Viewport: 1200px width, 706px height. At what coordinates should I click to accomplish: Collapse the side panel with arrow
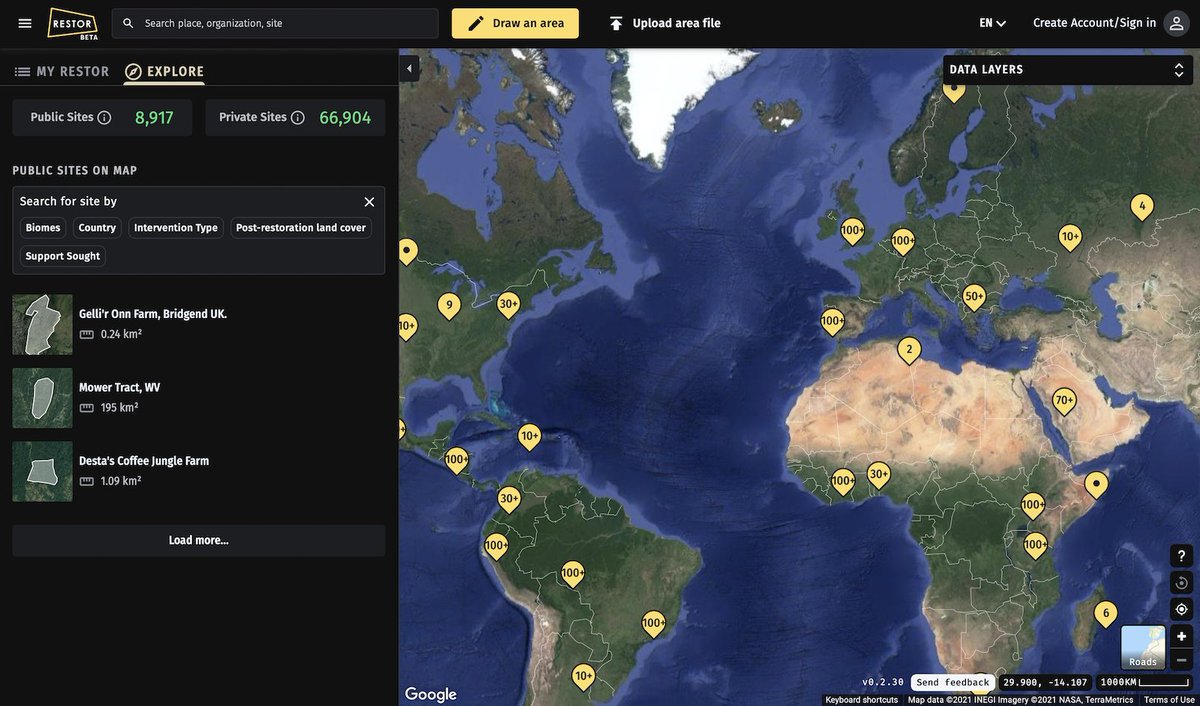[x=408, y=68]
